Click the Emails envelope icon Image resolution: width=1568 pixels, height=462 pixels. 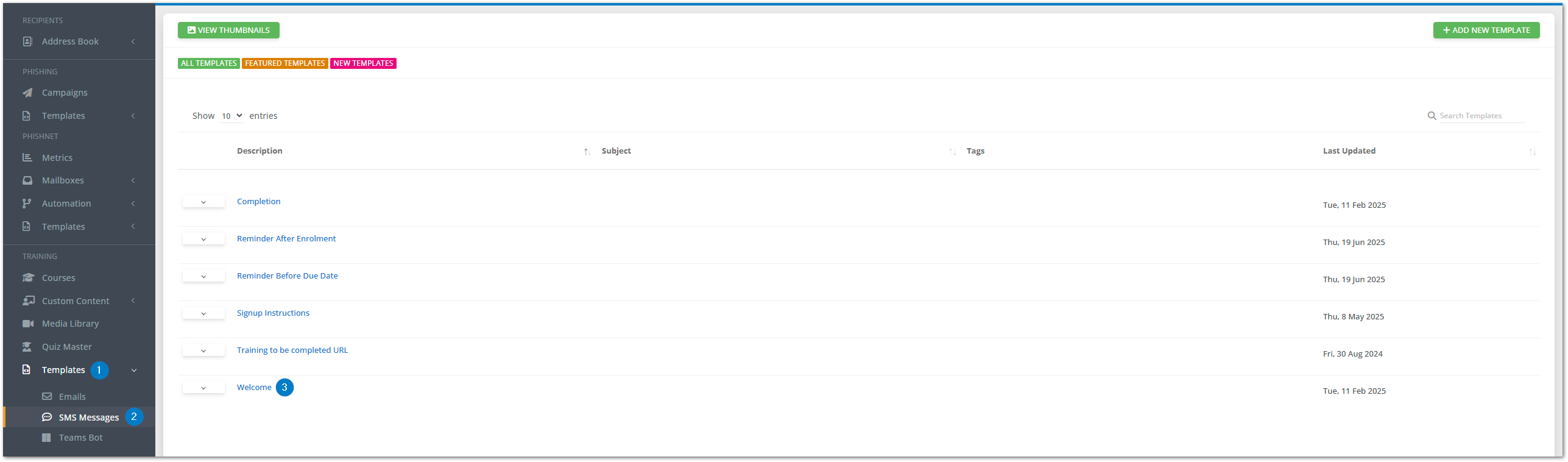tap(47, 397)
